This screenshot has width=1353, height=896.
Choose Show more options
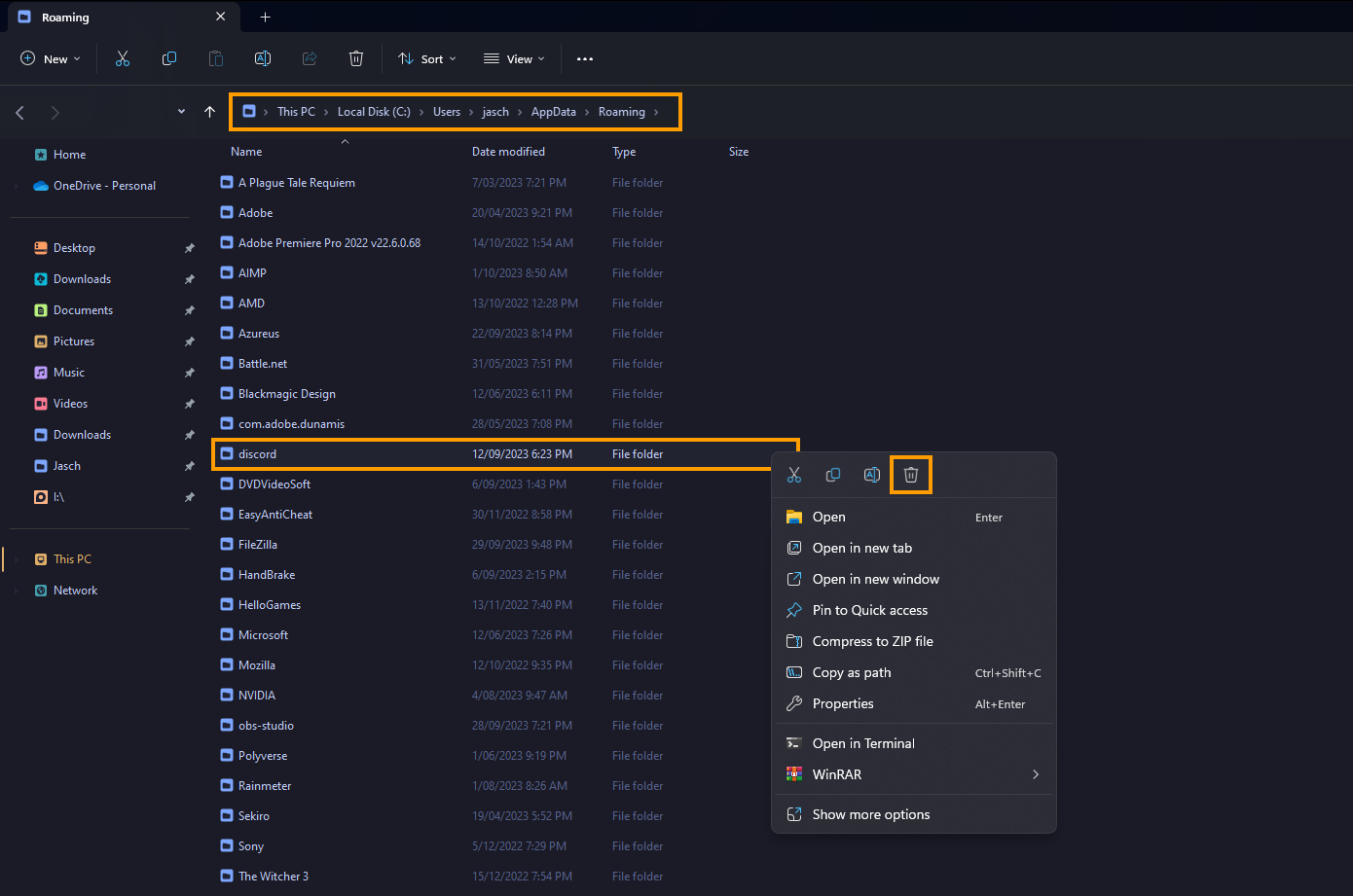[914, 814]
